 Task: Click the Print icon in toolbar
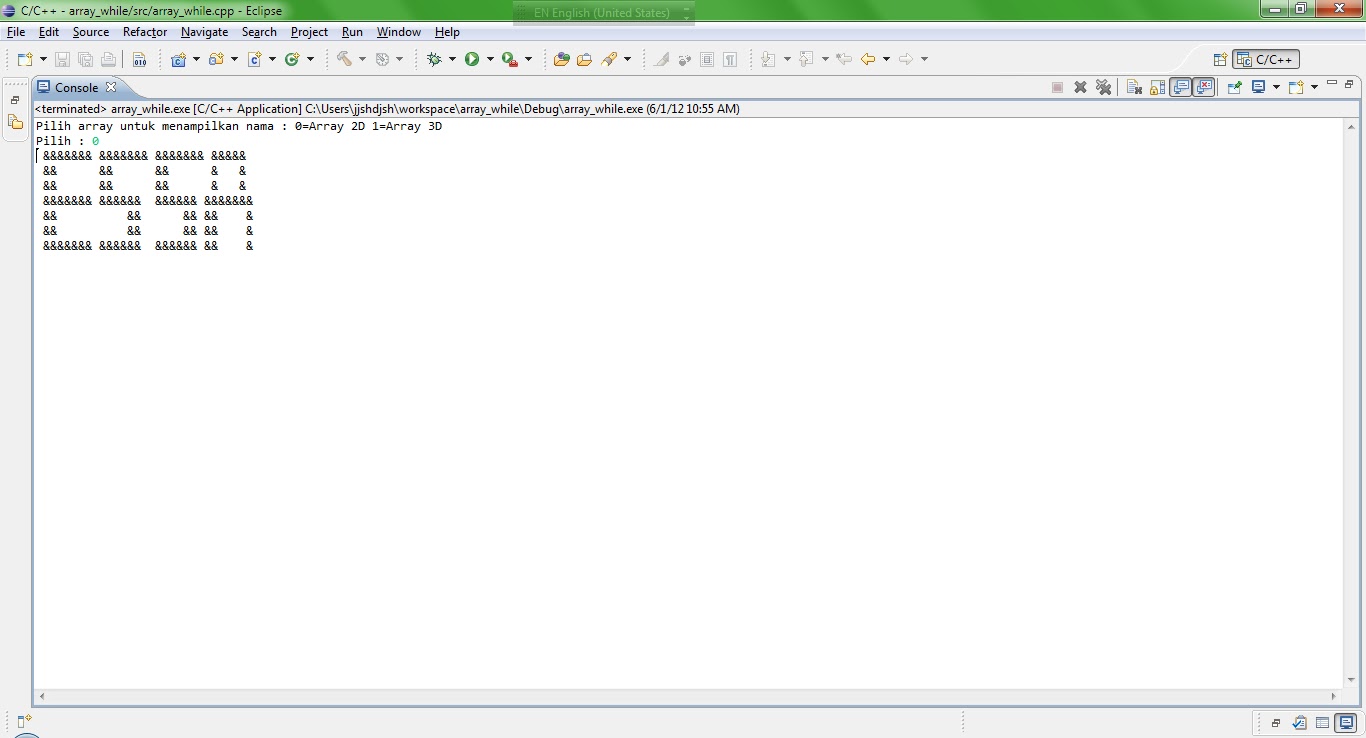click(x=108, y=59)
